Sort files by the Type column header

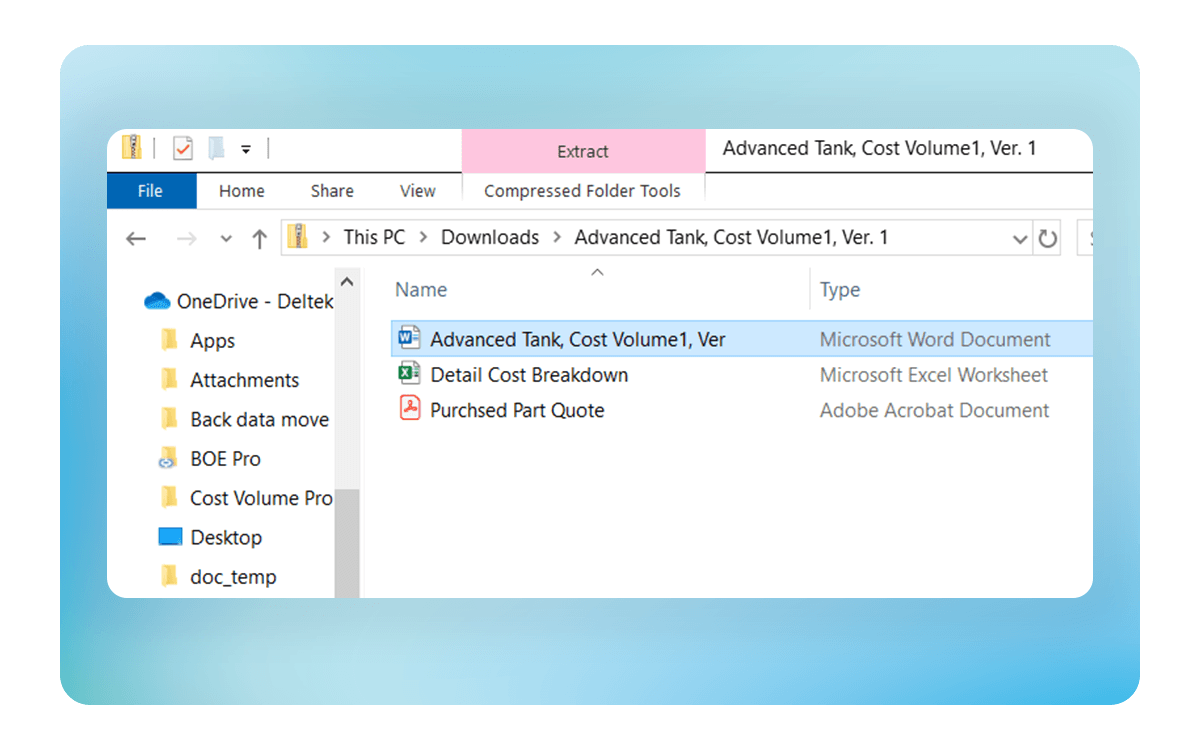pyautogui.click(x=840, y=290)
